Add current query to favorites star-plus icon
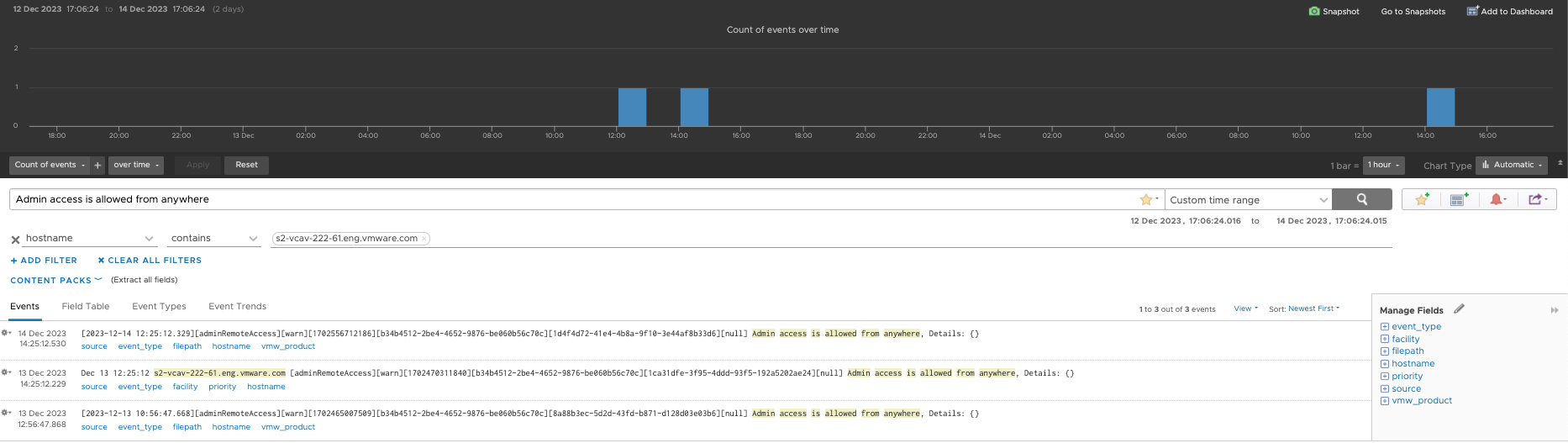This screenshot has width=1568, height=443. pyautogui.click(x=1422, y=199)
